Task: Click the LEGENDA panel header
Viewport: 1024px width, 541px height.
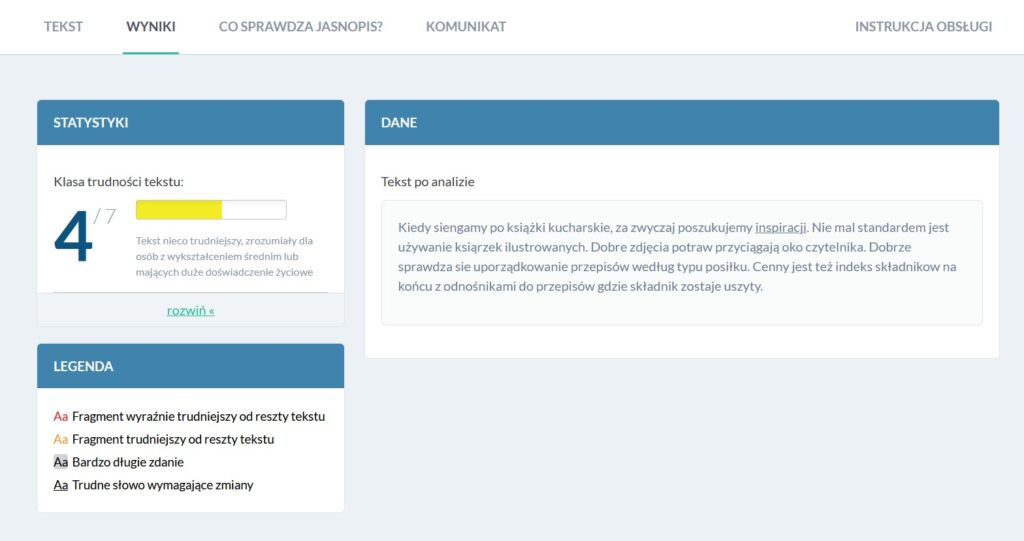Action: tap(190, 366)
